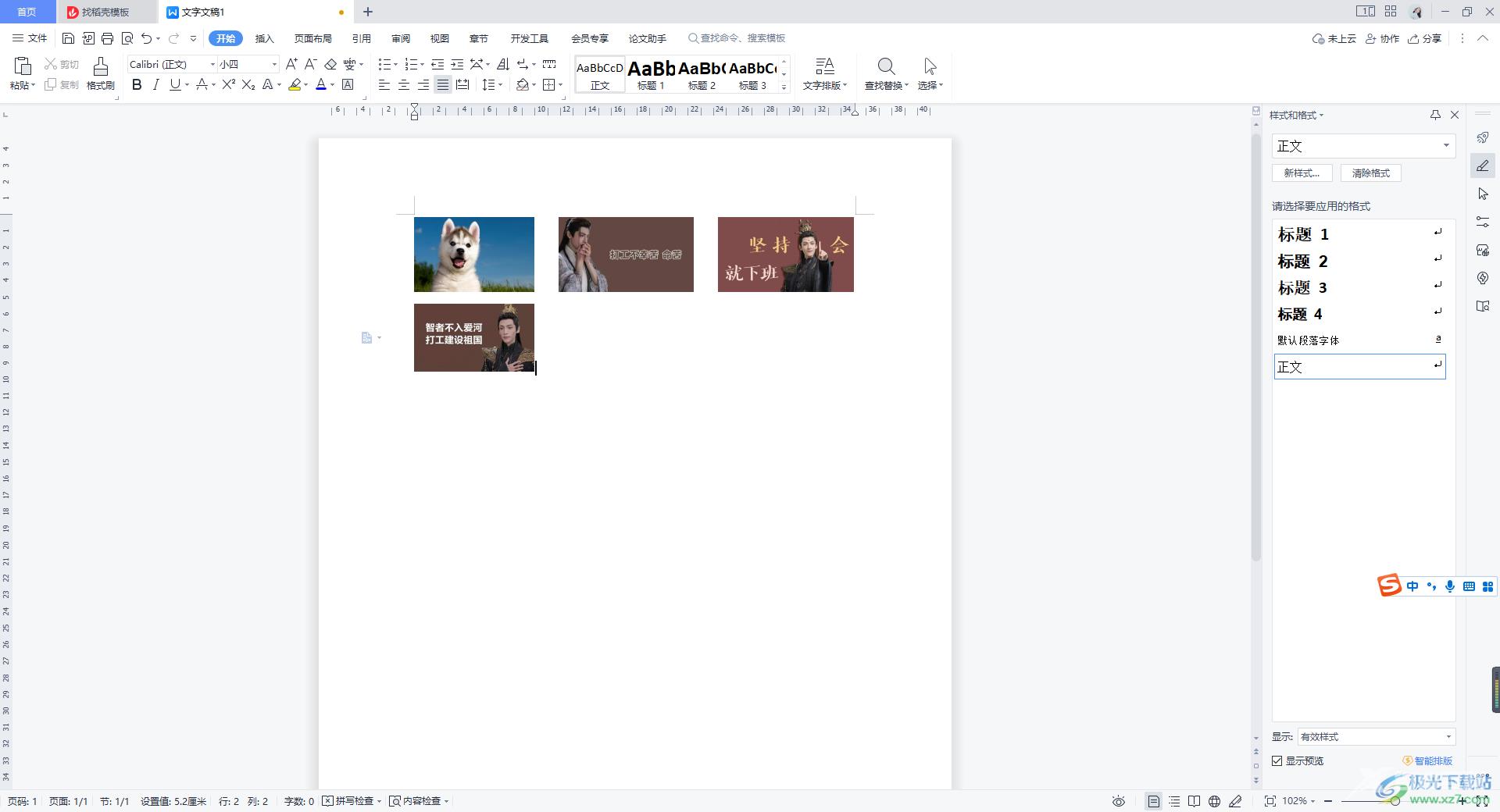Open the current style 正文 combo box
This screenshot has height=812, width=1500.
click(1363, 146)
